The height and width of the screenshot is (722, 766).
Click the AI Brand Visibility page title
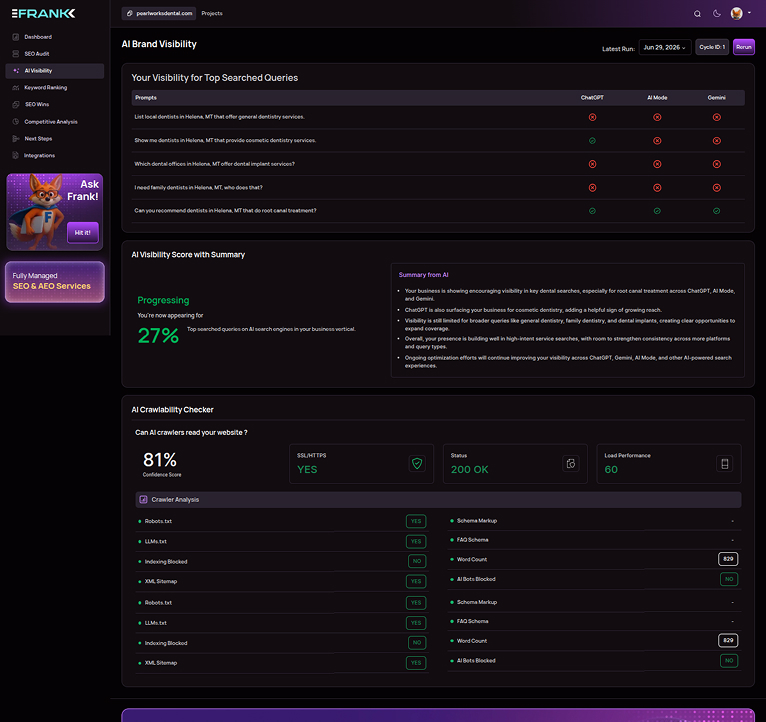[x=159, y=44]
